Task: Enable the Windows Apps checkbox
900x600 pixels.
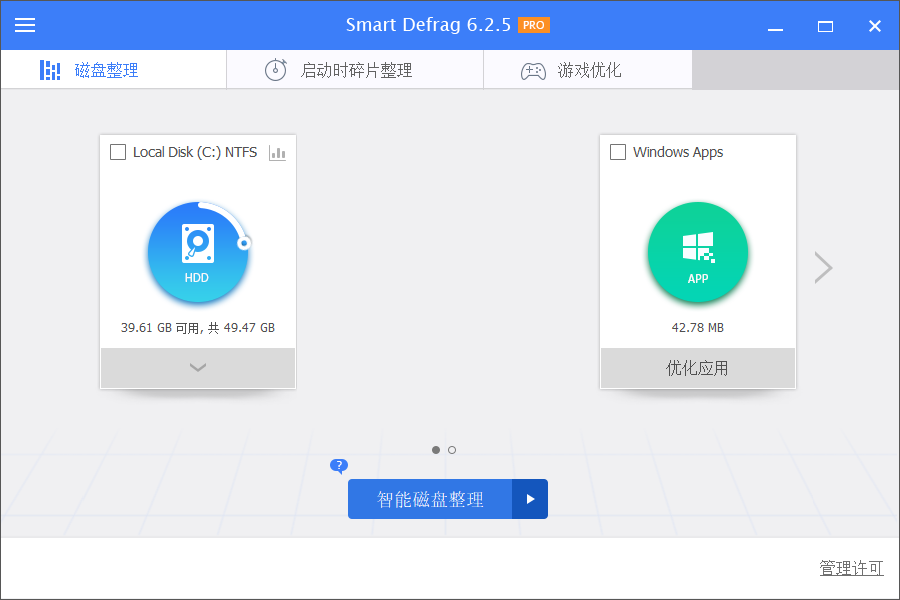Action: click(618, 151)
